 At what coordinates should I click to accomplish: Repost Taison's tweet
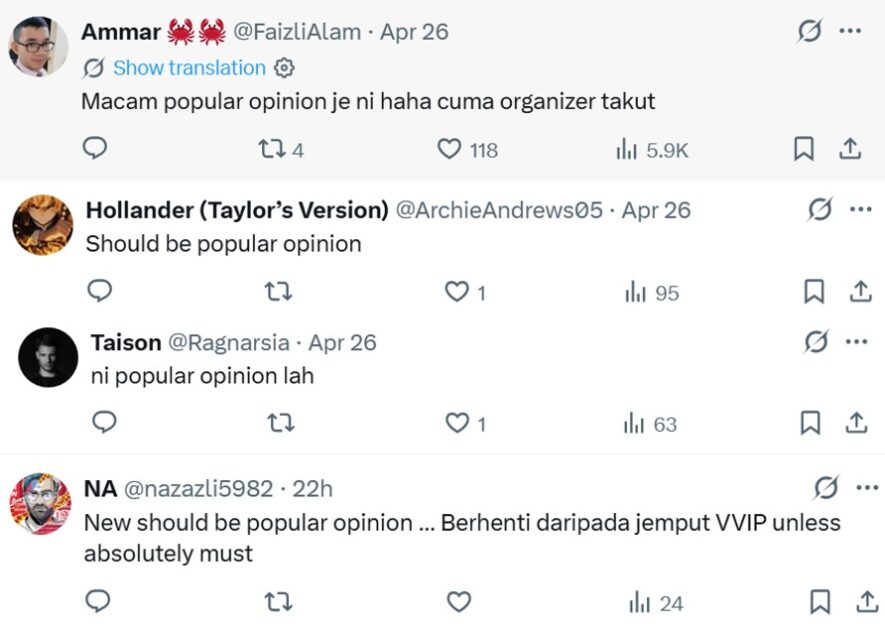coord(279,423)
